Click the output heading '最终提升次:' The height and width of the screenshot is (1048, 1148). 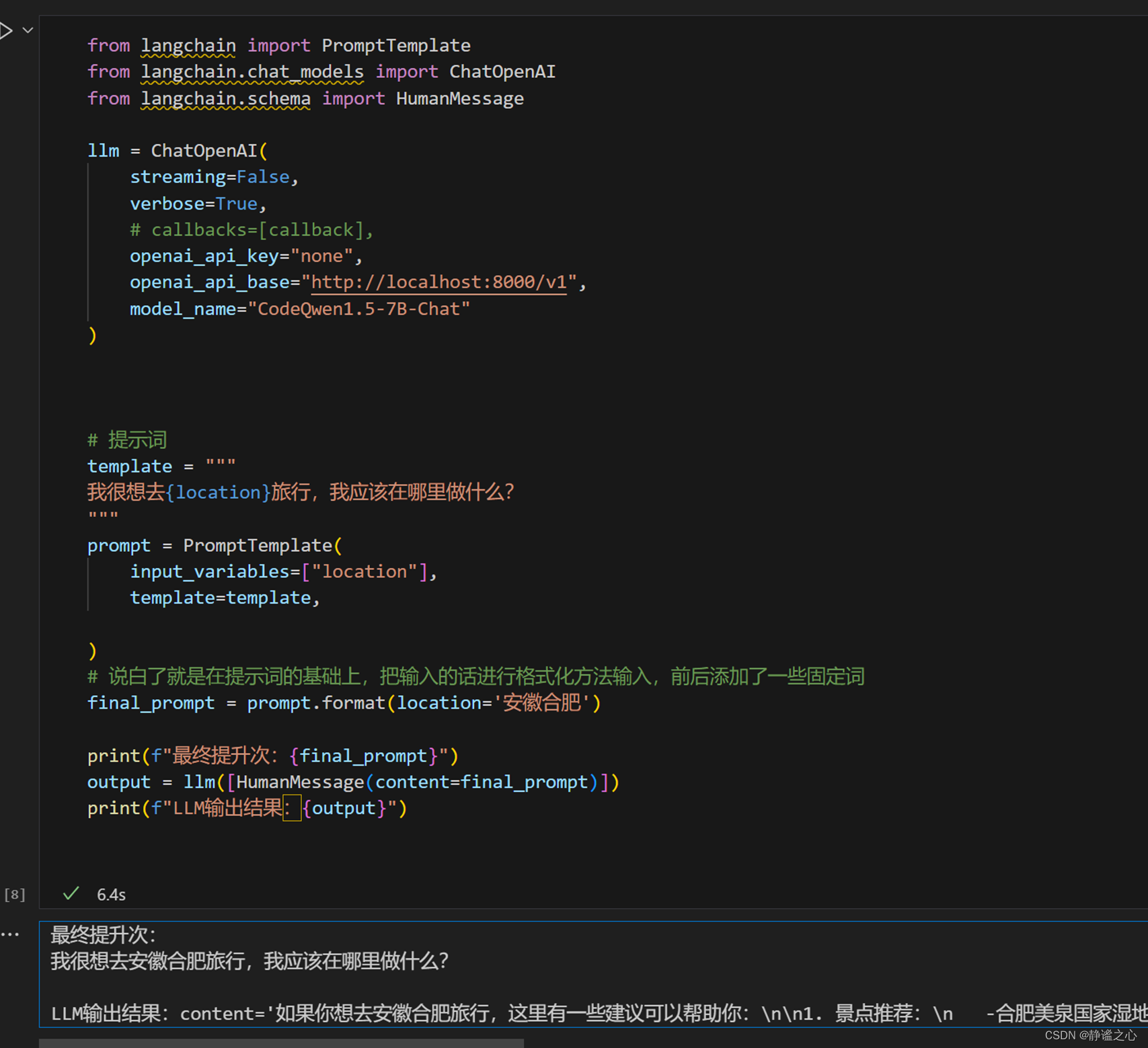point(104,935)
